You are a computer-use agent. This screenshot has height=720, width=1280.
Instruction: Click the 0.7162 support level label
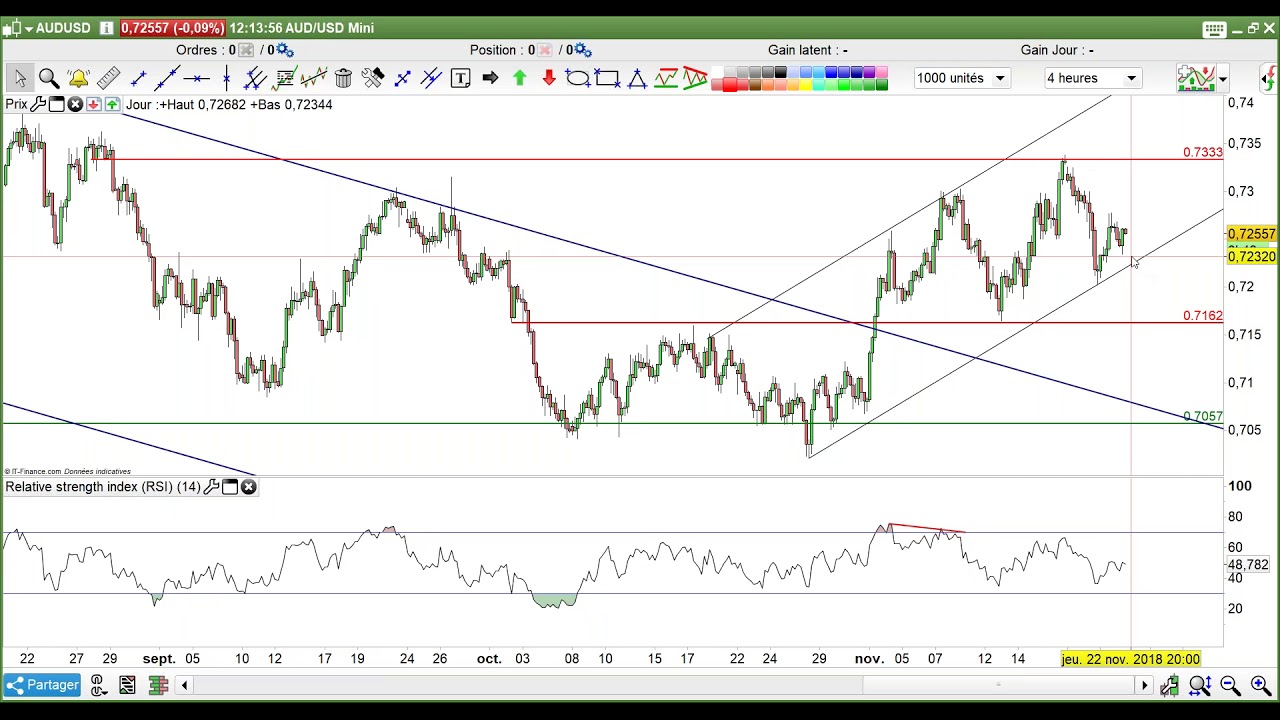[x=1202, y=315]
